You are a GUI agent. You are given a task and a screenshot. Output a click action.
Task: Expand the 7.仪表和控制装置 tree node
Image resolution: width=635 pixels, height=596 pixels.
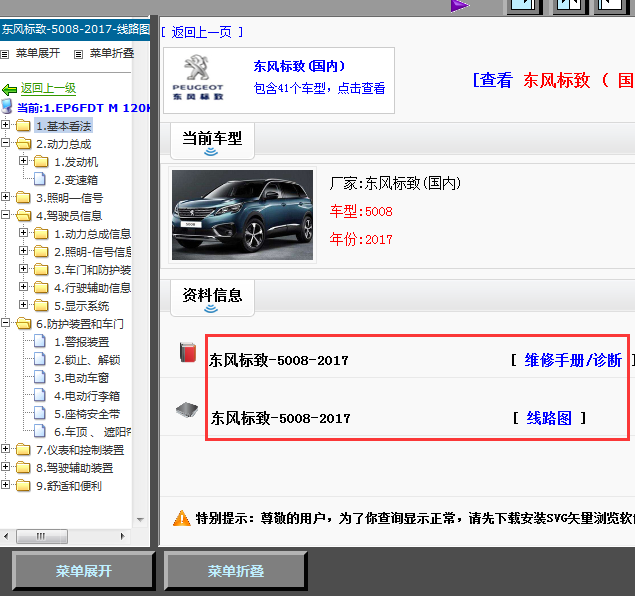tap(5, 449)
